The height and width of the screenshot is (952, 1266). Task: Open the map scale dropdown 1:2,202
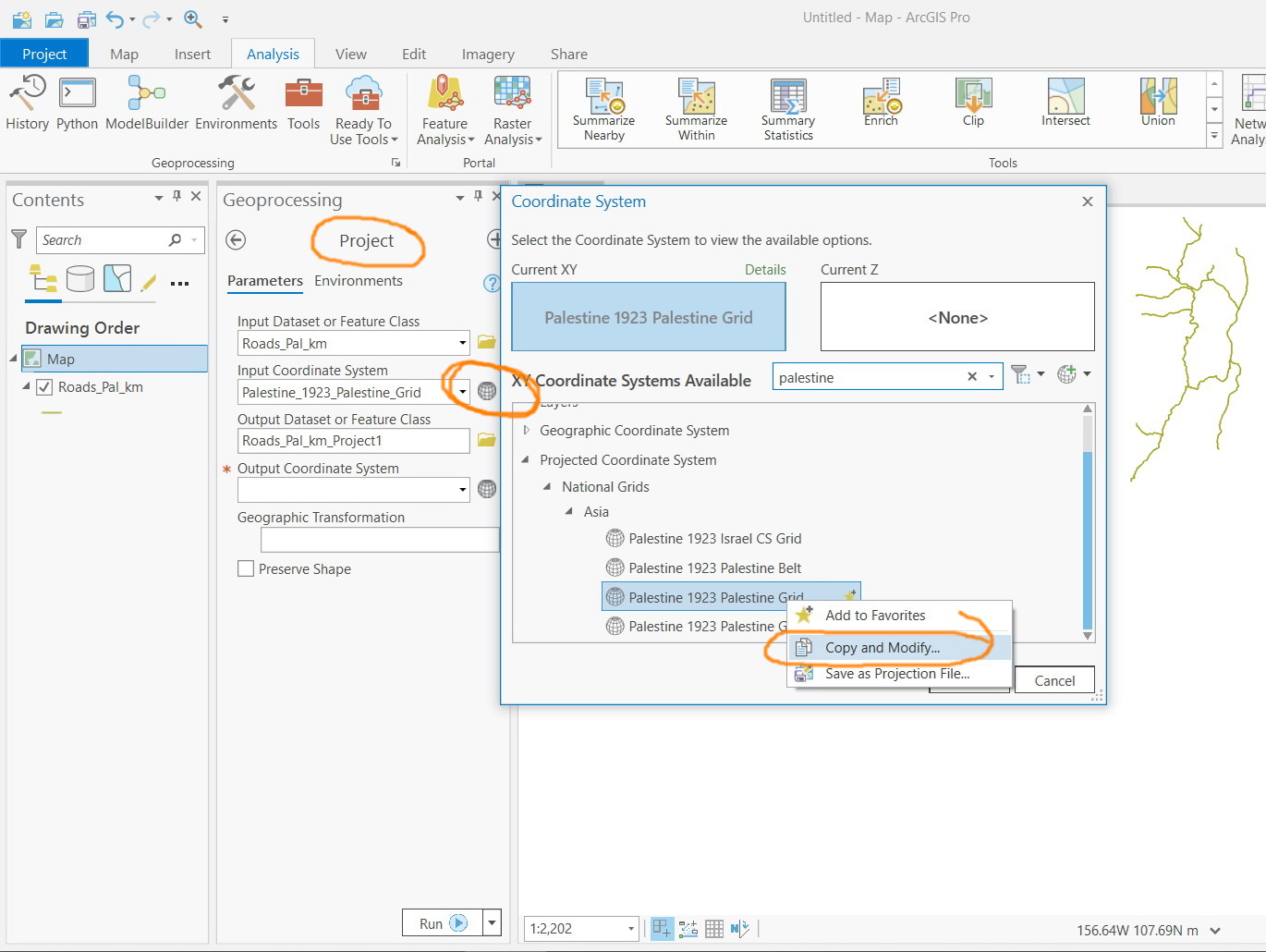(631, 929)
